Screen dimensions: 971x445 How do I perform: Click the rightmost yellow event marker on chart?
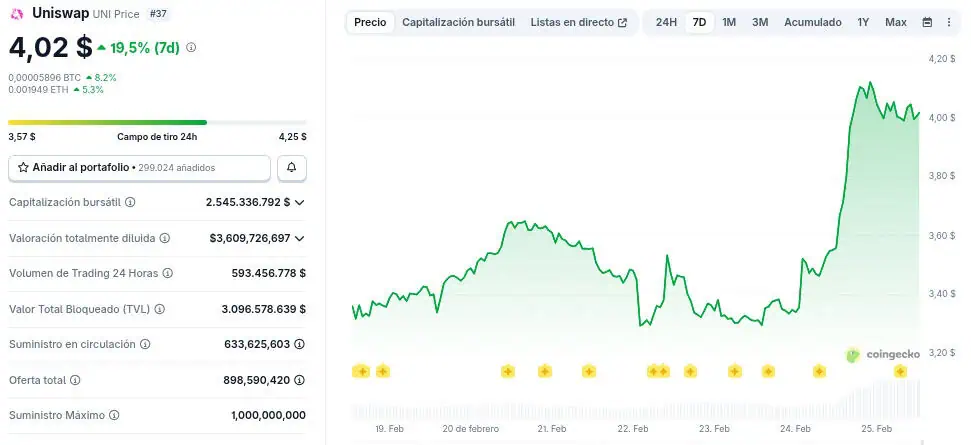point(900,371)
